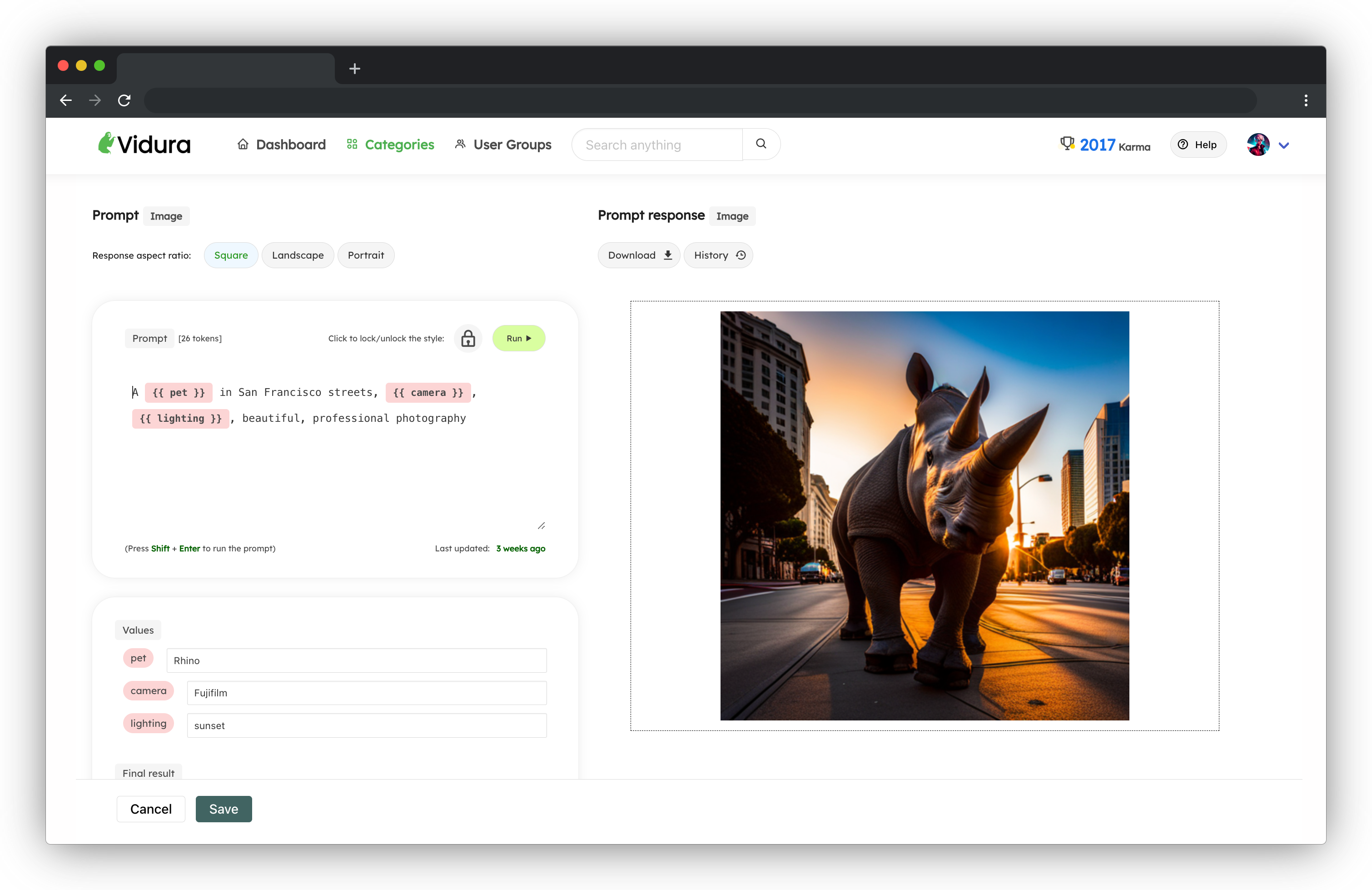The height and width of the screenshot is (890, 1372).
Task: Click the Vidura logo icon
Action: click(107, 144)
